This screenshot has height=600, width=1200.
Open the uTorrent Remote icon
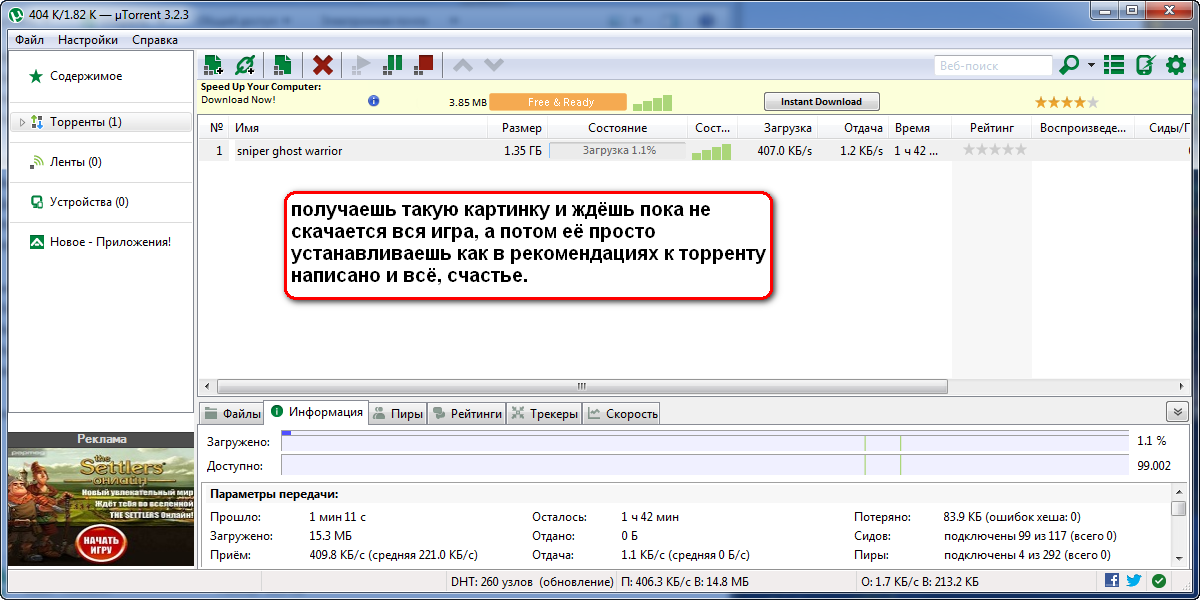pyautogui.click(x=1146, y=65)
